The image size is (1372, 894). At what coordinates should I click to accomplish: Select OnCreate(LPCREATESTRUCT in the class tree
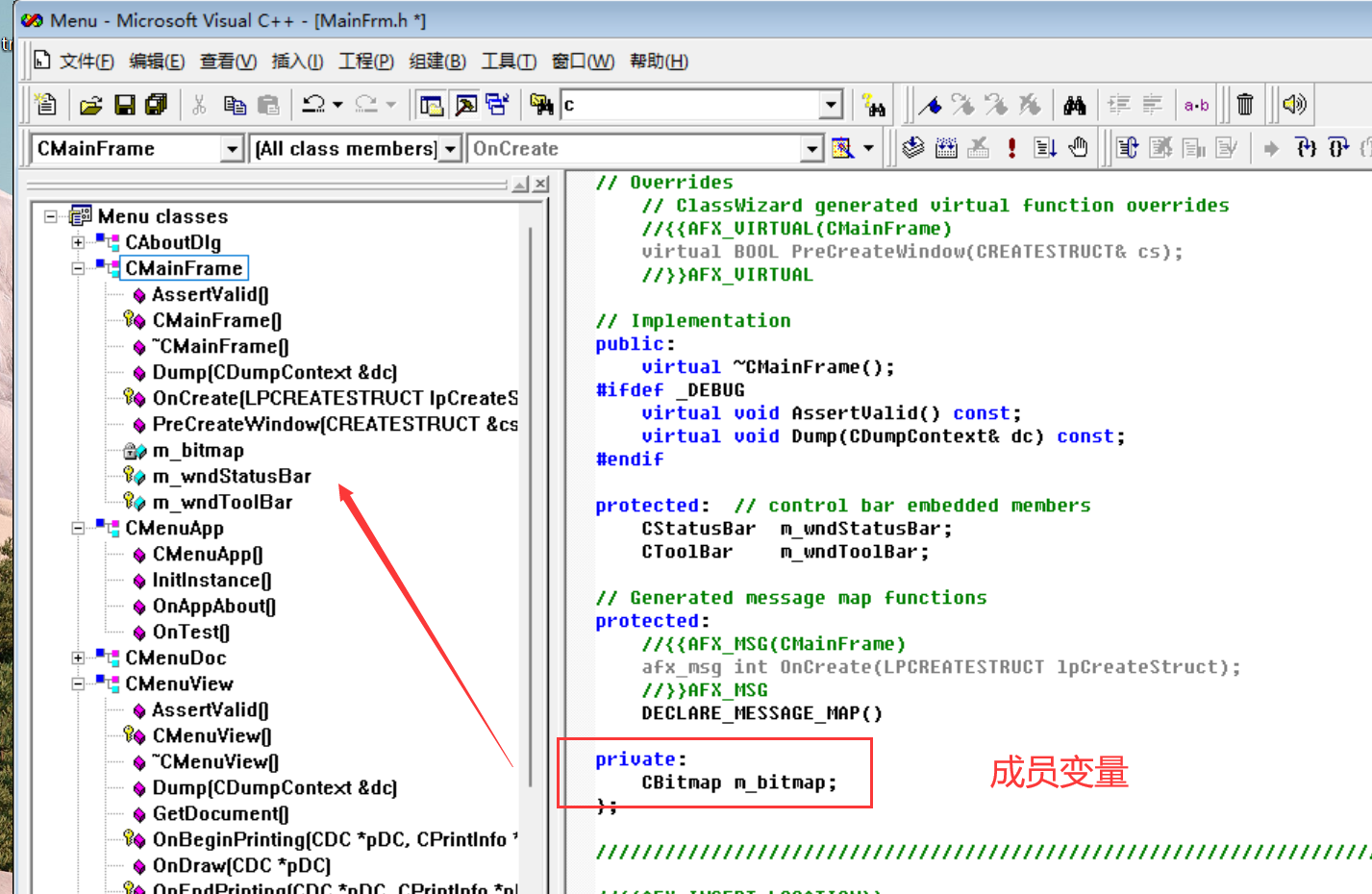click(x=335, y=398)
